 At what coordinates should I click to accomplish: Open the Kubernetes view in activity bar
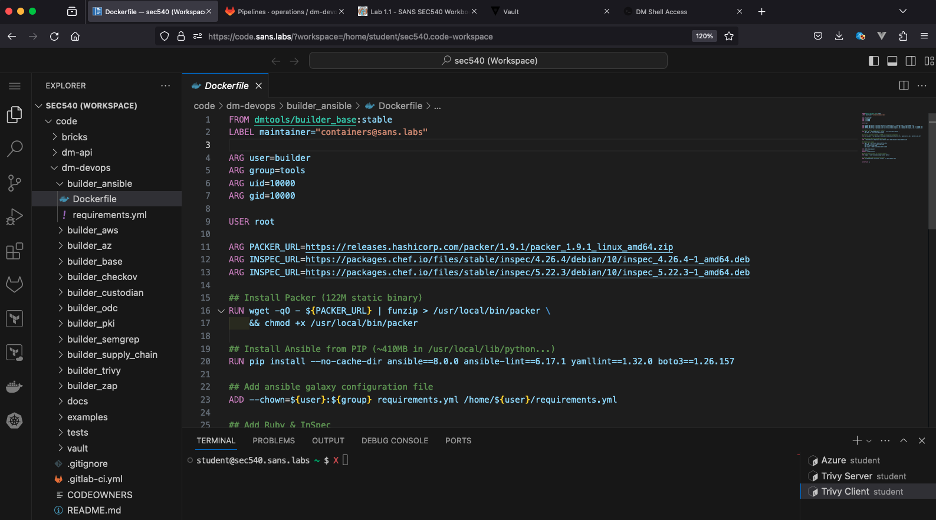tap(15, 421)
